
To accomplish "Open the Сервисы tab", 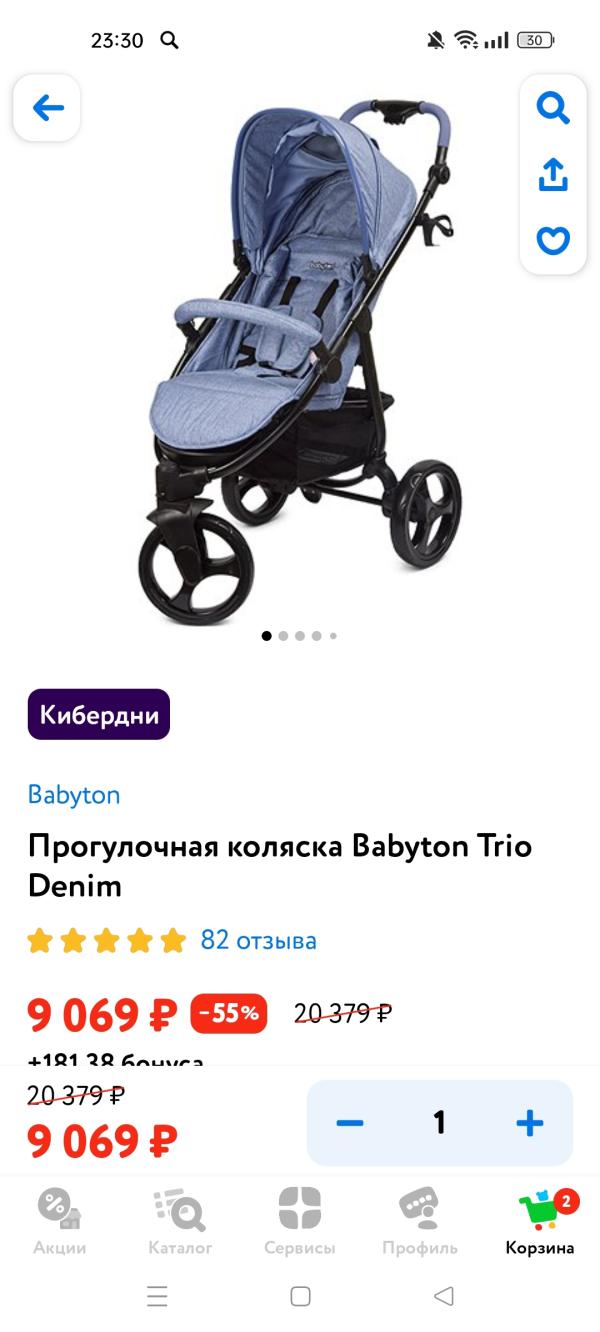I will [300, 1220].
